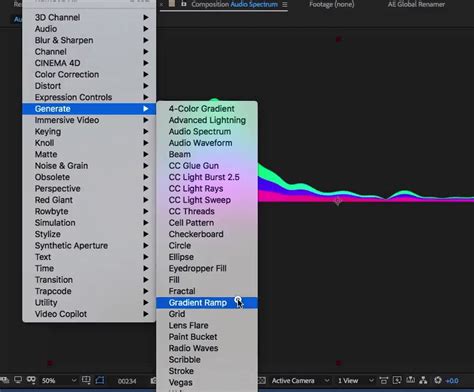Screen dimensions: 474x392
Task: Apply the Checkerboard effect
Action: (x=207, y=234)
